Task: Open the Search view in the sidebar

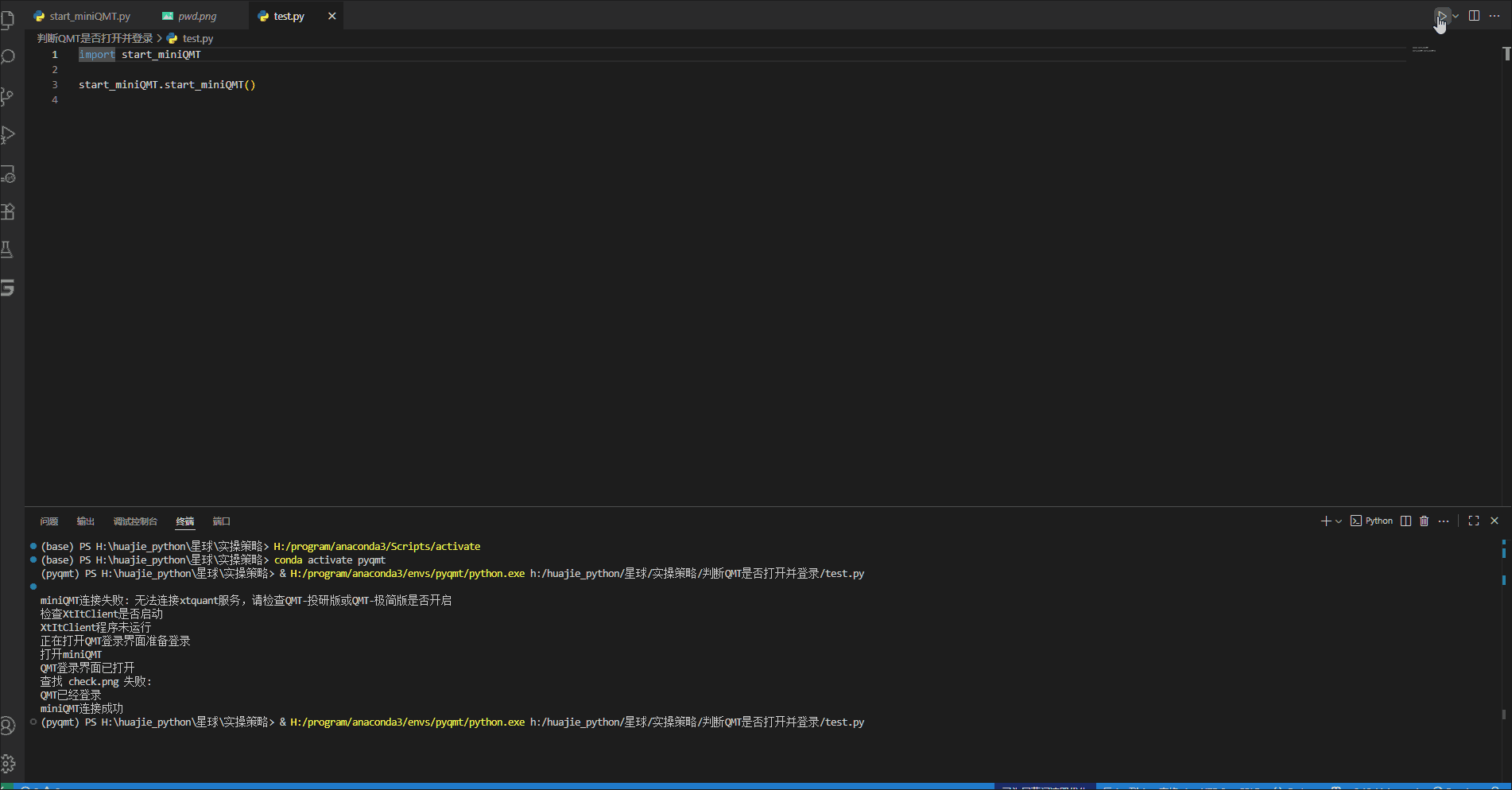Action: pos(9,56)
